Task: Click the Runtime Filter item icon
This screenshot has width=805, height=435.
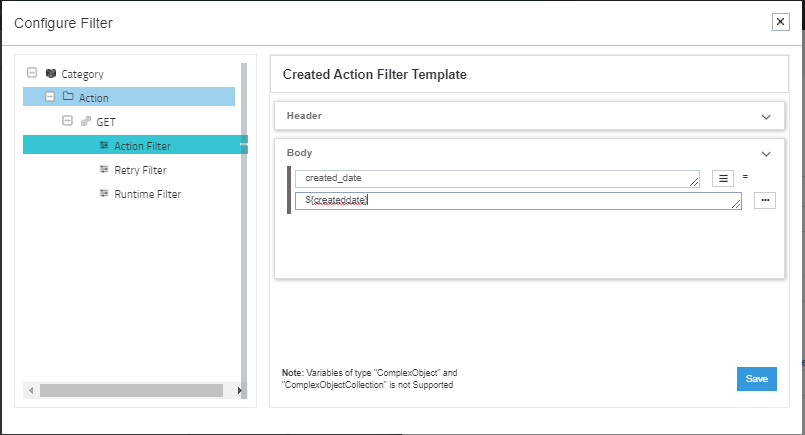Action: 104,193
